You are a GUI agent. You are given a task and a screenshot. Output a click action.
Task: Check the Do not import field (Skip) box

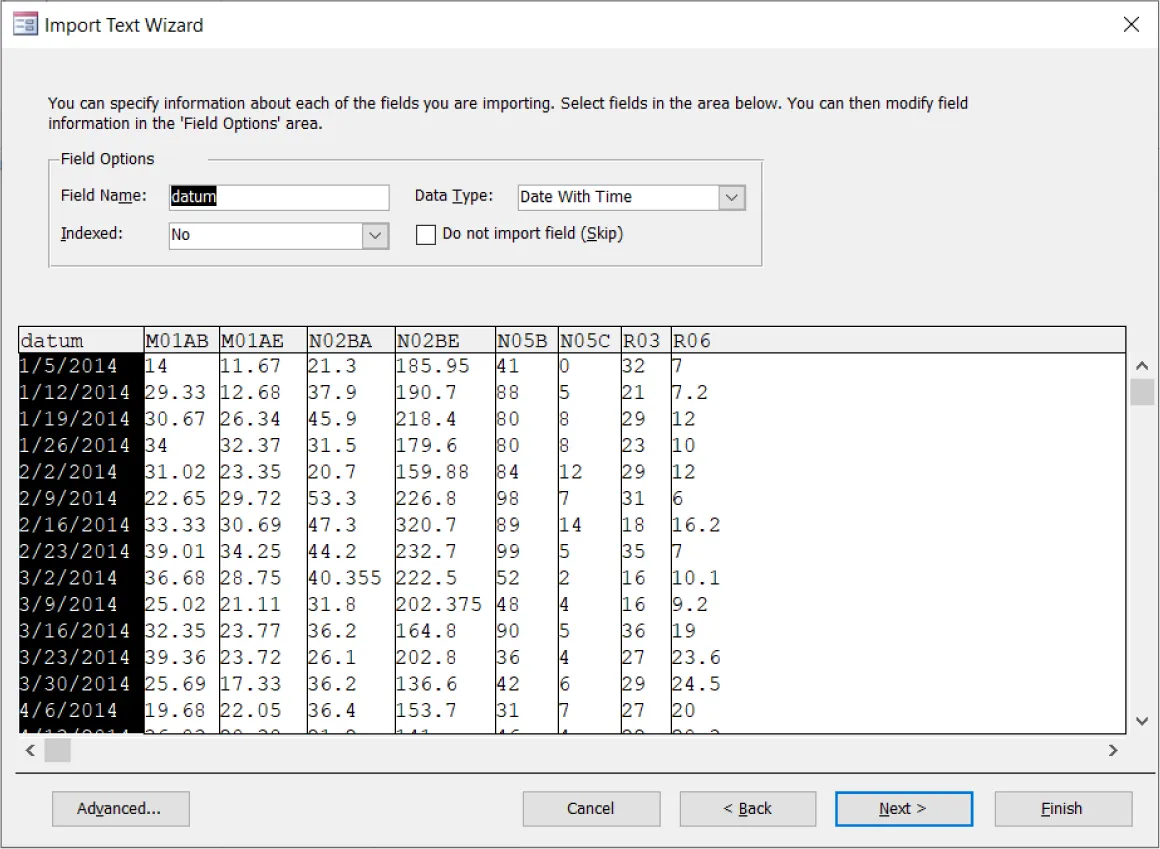426,234
